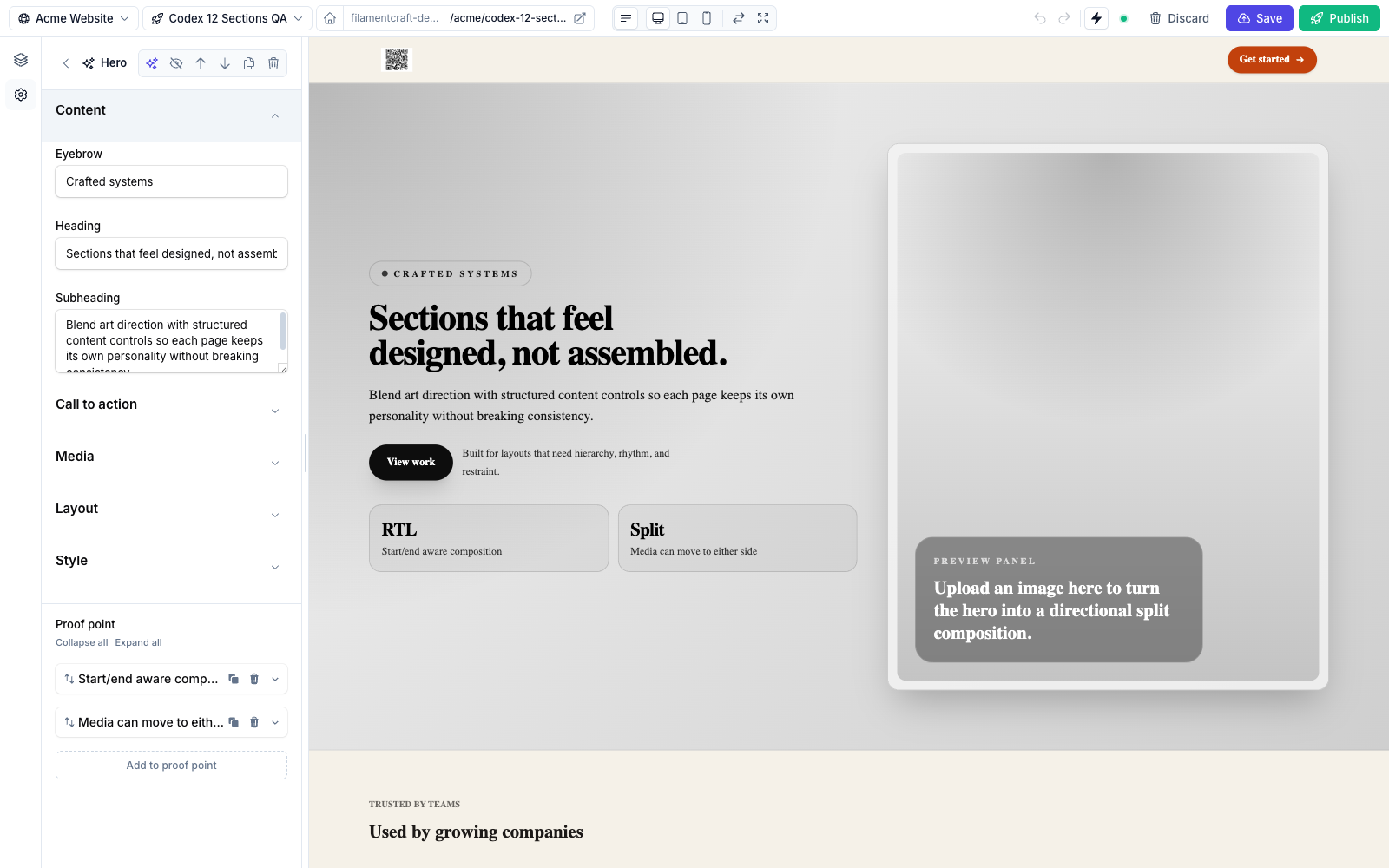Image resolution: width=1389 pixels, height=868 pixels.
Task: Click the AI sparkle icon in Hero toolbar
Action: click(x=152, y=63)
